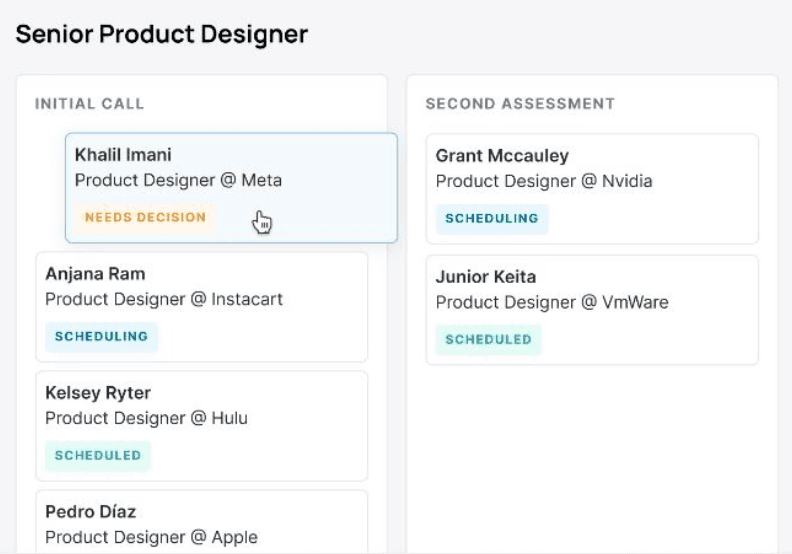
Task: Open Khalil Imani's candidate name
Action: click(x=123, y=155)
